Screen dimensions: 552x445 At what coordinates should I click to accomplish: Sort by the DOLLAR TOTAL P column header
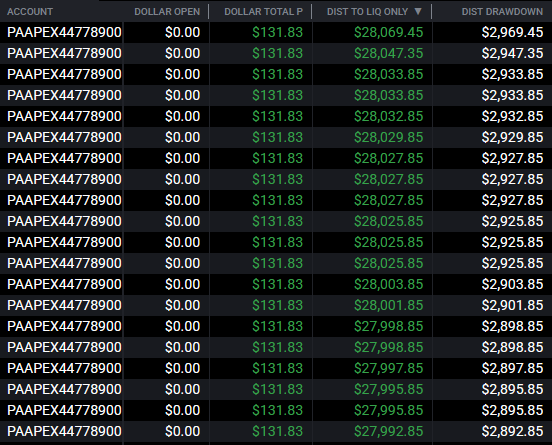tap(263, 12)
